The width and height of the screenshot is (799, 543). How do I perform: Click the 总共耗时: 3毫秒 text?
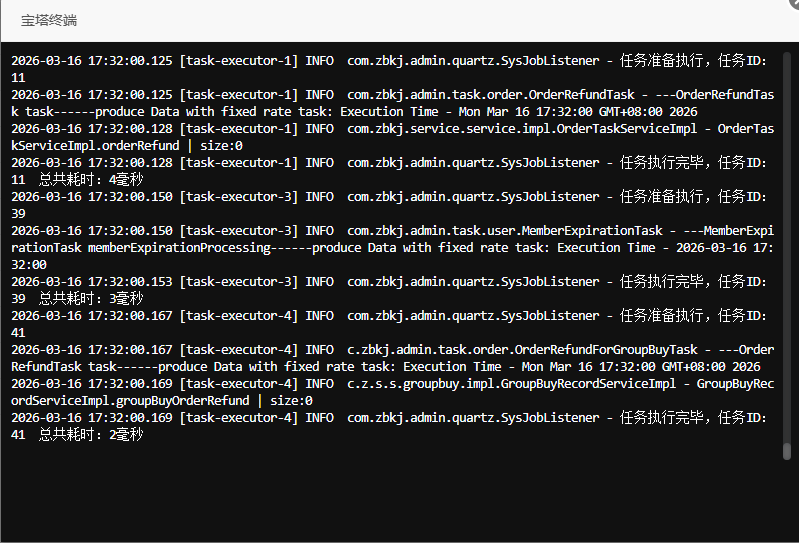click(x=91, y=299)
